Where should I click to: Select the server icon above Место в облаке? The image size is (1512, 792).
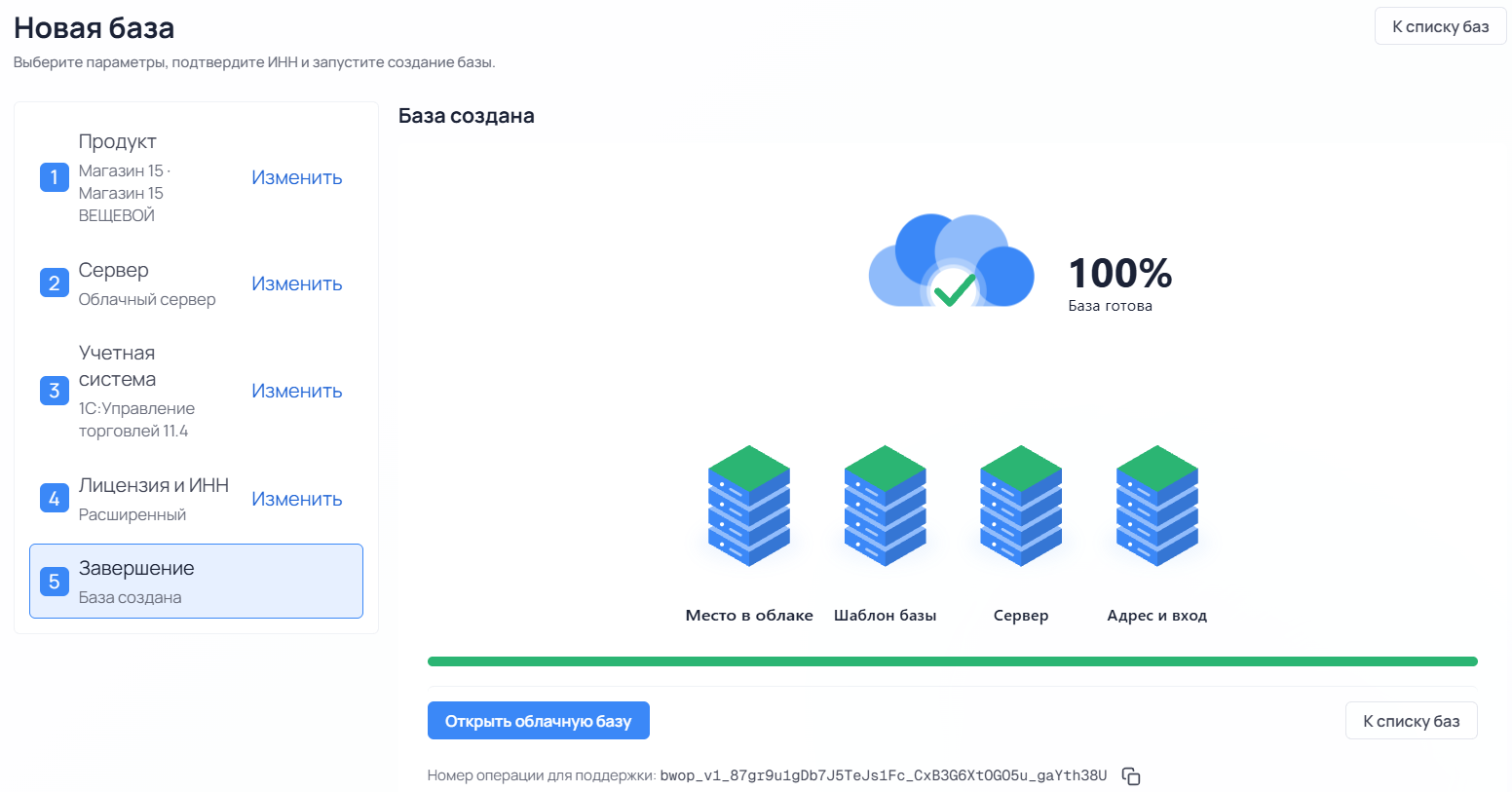pyautogui.click(x=749, y=506)
